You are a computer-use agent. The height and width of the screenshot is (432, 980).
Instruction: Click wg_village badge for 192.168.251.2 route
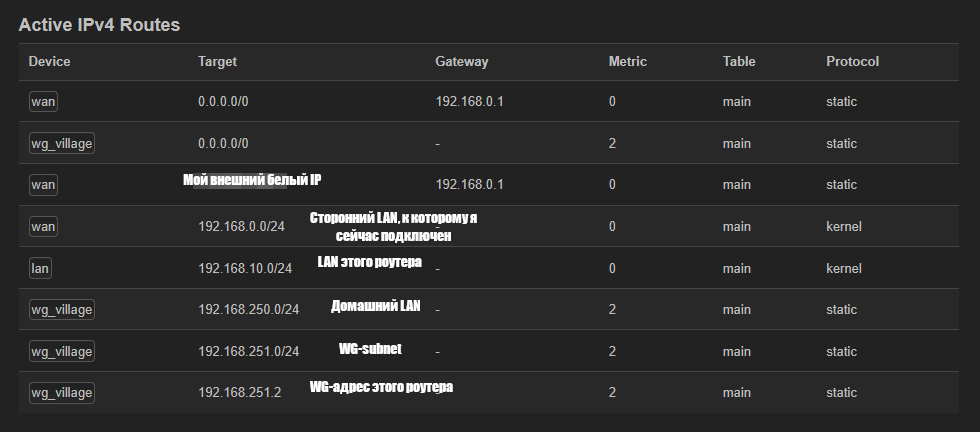(62, 393)
